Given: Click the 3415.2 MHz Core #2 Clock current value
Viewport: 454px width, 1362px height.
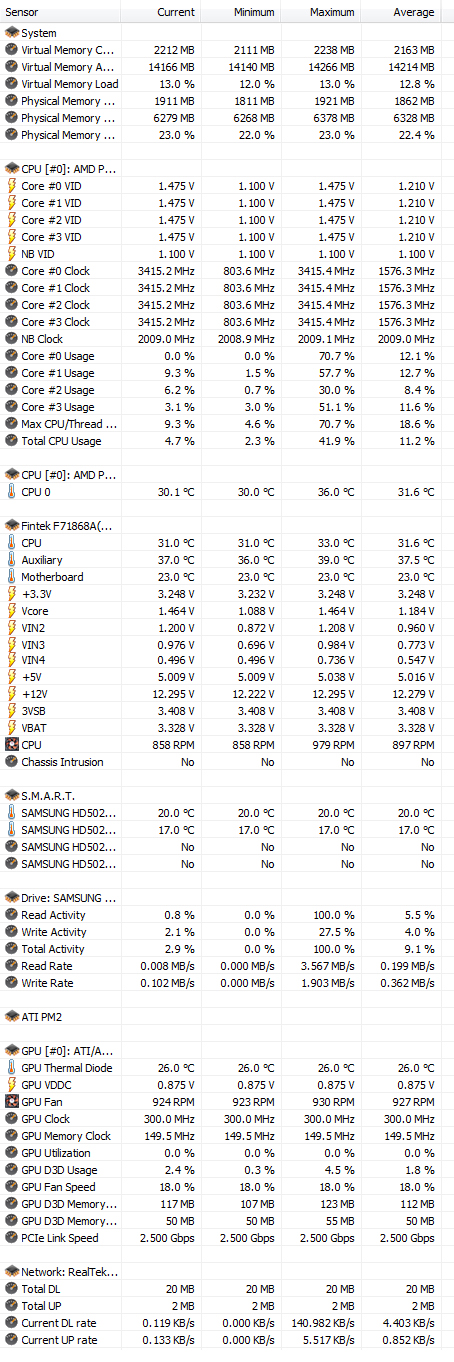Looking at the screenshot, I should point(166,305).
